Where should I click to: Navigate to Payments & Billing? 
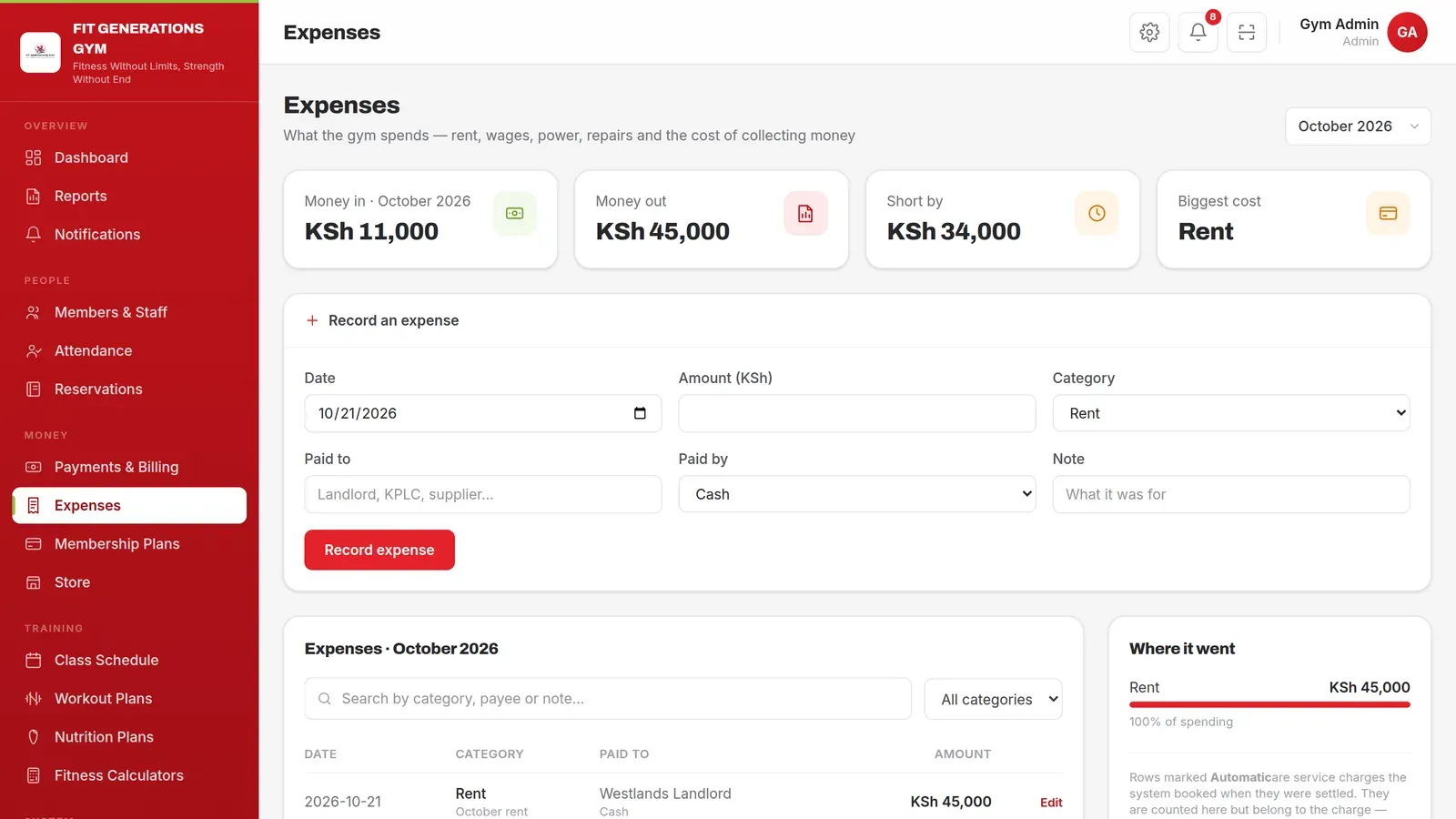(129, 467)
